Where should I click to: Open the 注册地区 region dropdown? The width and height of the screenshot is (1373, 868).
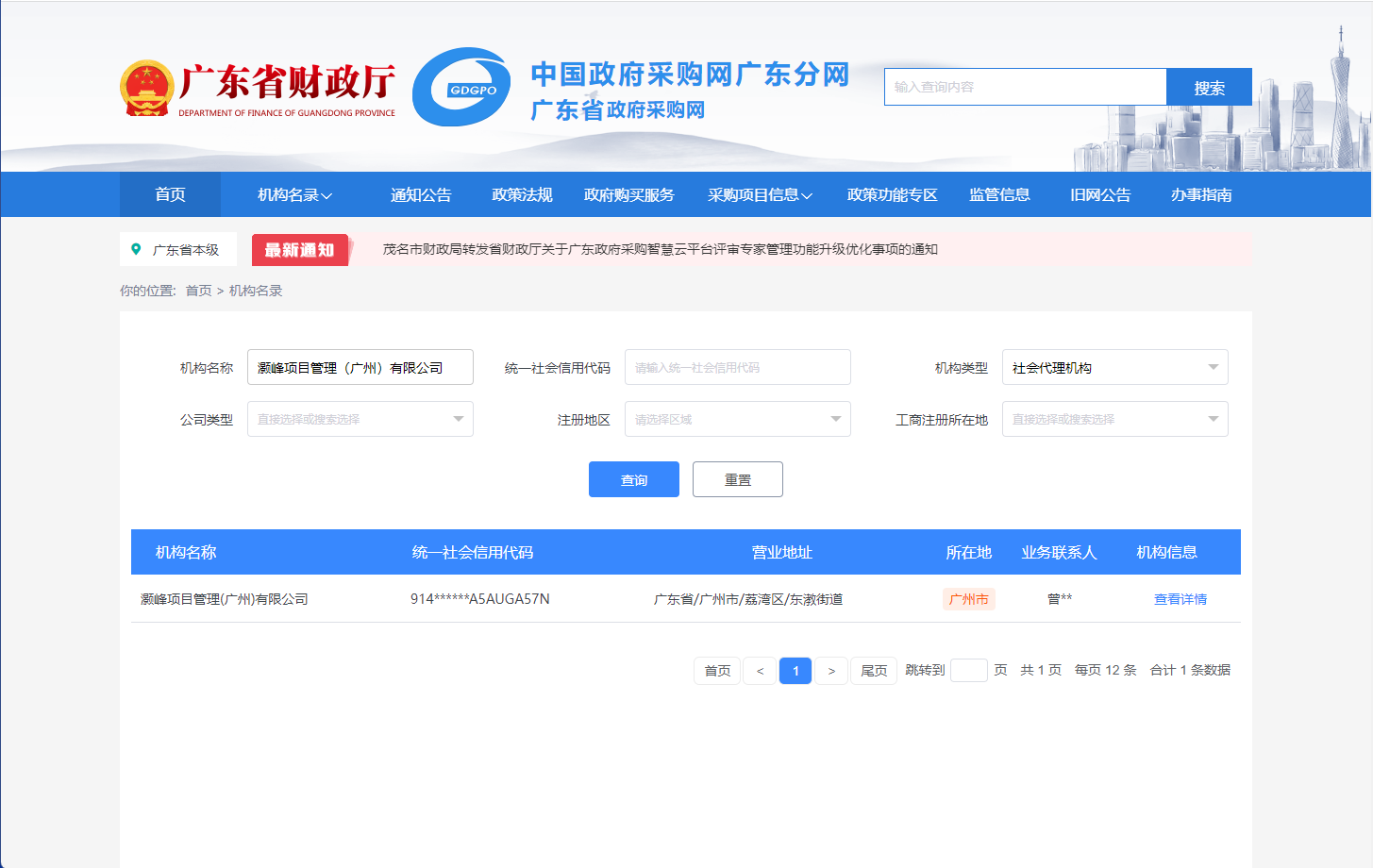coord(737,420)
